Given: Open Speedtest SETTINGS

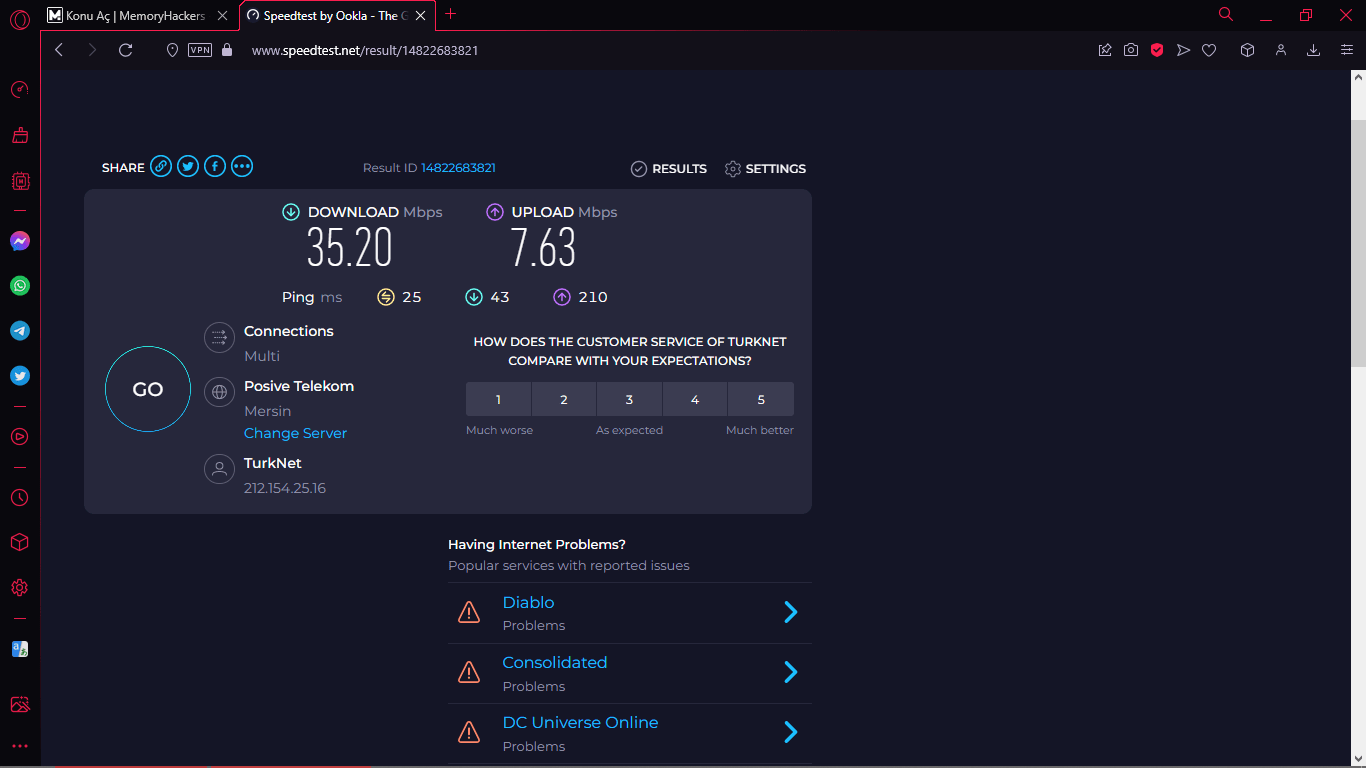Looking at the screenshot, I should (x=765, y=169).
